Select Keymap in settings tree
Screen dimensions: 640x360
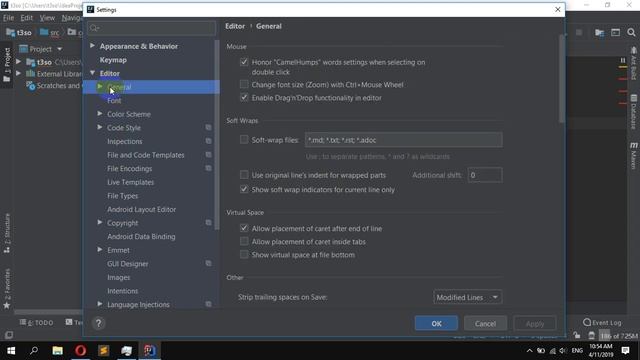click(113, 60)
